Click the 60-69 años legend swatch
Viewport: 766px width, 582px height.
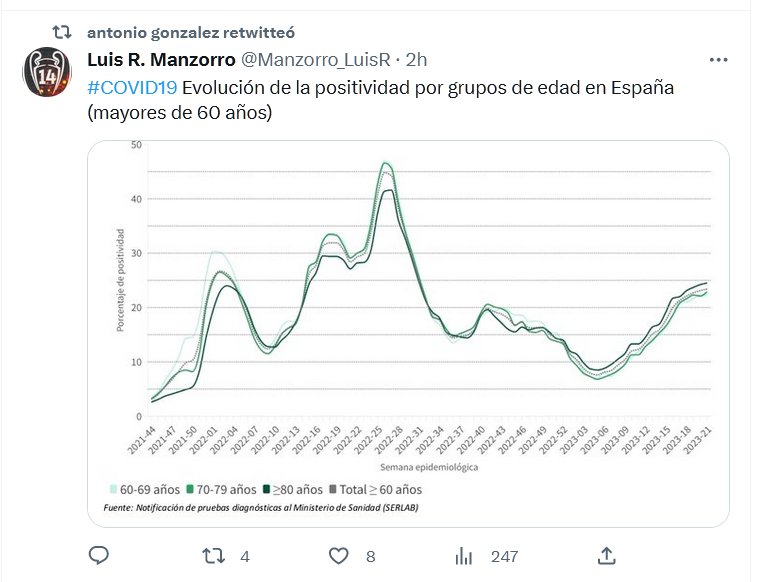114,490
